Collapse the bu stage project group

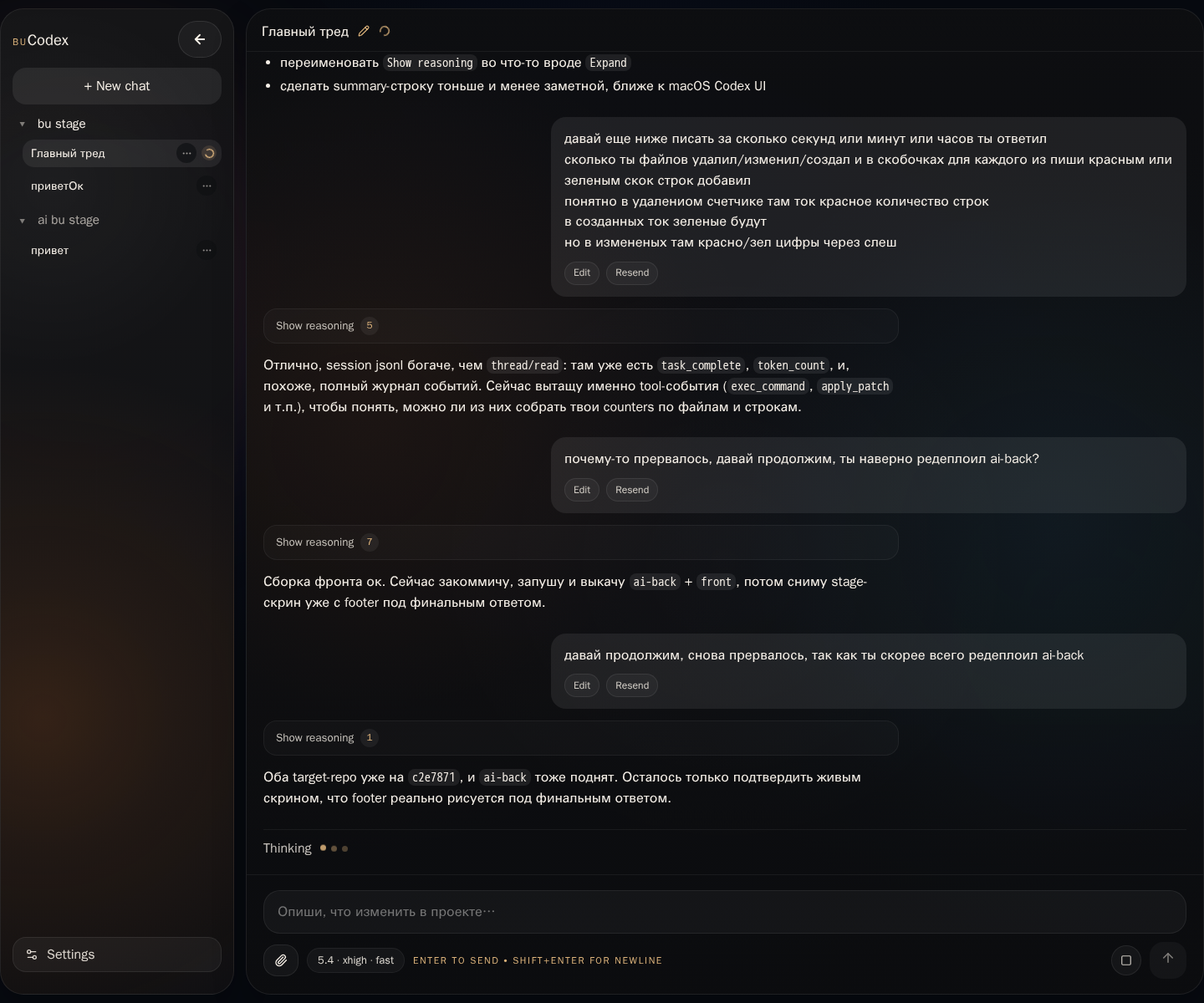23,125
